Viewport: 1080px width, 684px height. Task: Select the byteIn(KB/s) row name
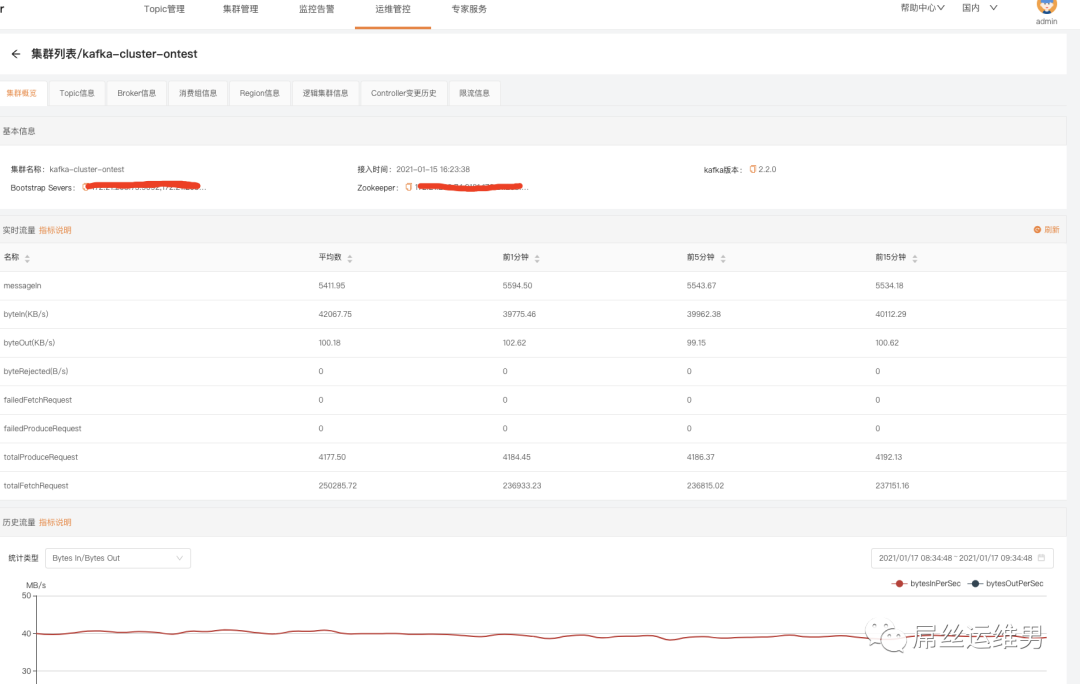26,314
